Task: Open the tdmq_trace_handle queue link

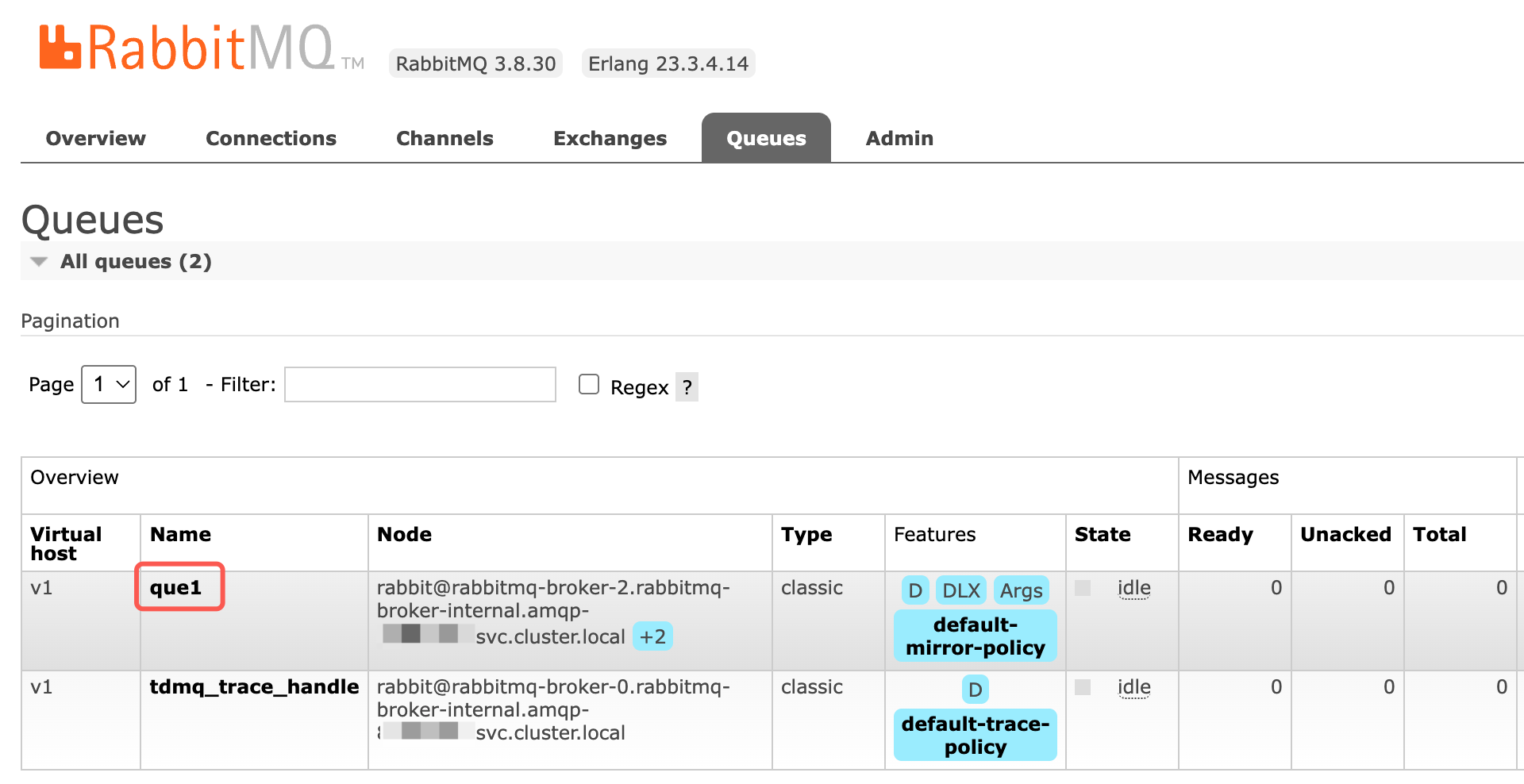Action: (x=254, y=687)
